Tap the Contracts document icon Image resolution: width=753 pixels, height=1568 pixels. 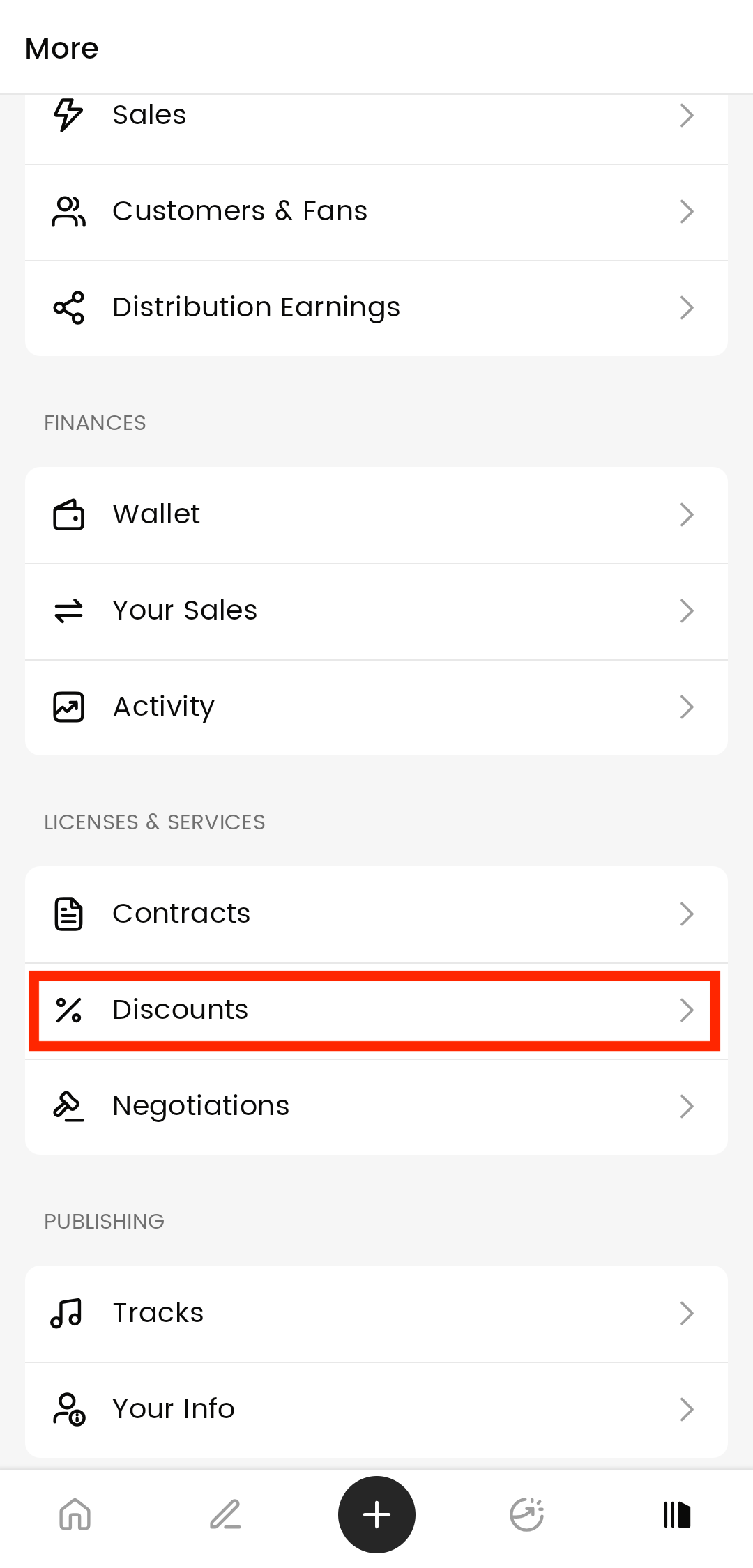click(x=68, y=914)
